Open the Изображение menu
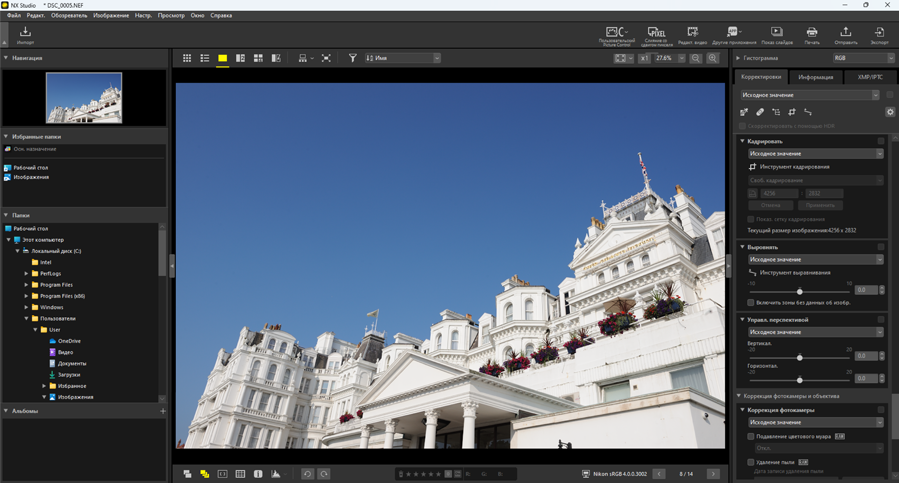 (111, 16)
